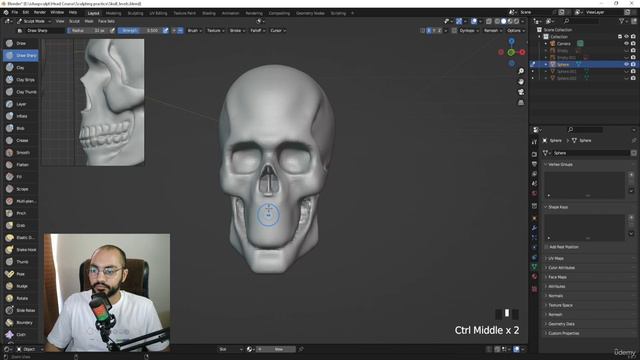Toggle visibility eye of selected Sphere
This screenshot has height=360, width=640.
(626, 64)
